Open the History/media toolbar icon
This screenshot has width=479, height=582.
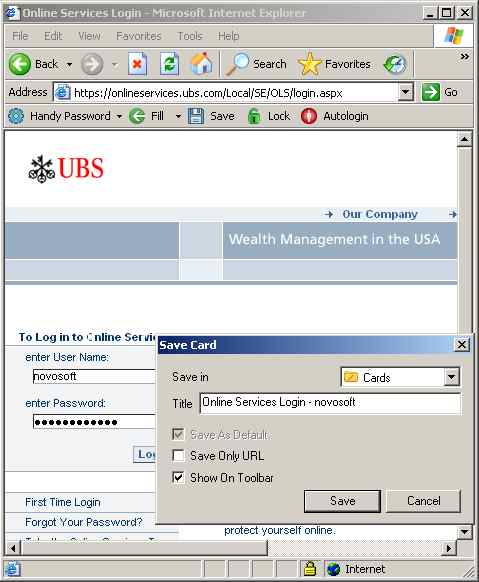pos(395,64)
